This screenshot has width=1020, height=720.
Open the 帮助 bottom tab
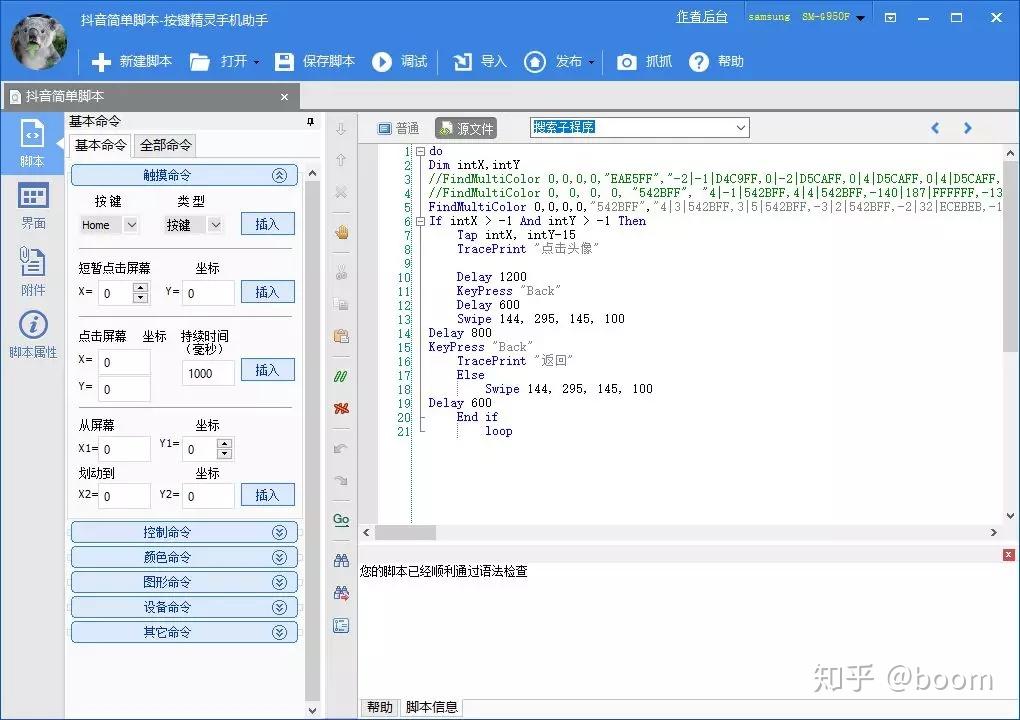(379, 707)
